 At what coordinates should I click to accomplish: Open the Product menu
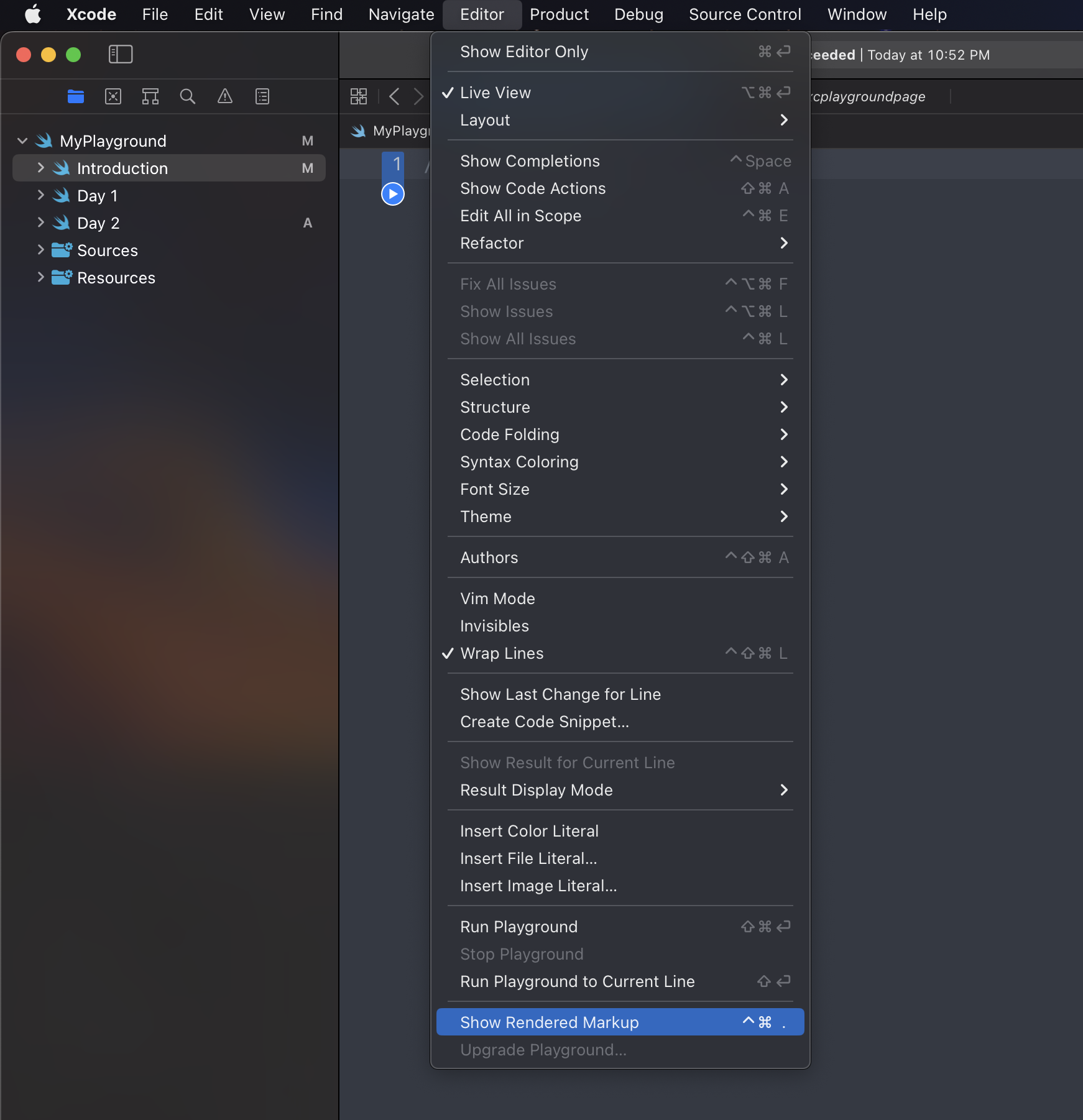(x=559, y=14)
